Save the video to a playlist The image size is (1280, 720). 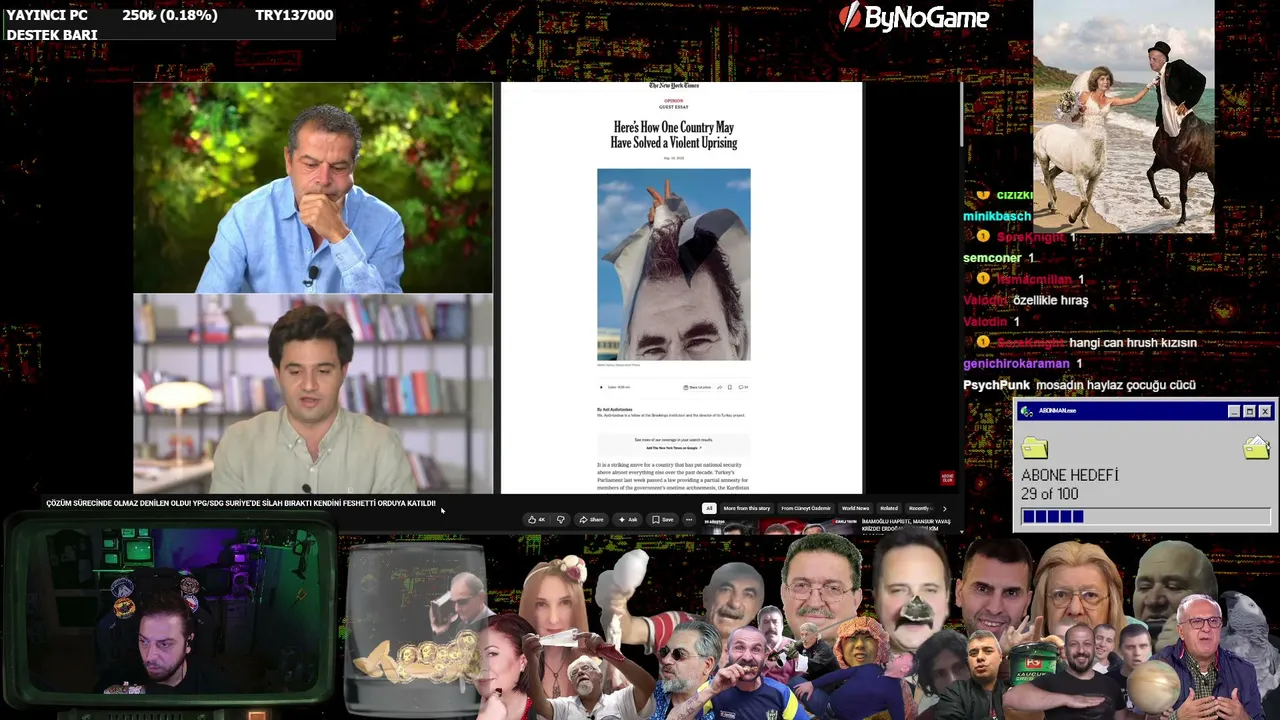pos(662,519)
